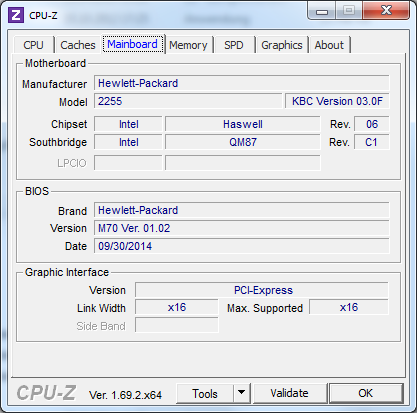The height and width of the screenshot is (413, 417).
Task: Click the chipset Rev. value 06
Action: (x=372, y=124)
